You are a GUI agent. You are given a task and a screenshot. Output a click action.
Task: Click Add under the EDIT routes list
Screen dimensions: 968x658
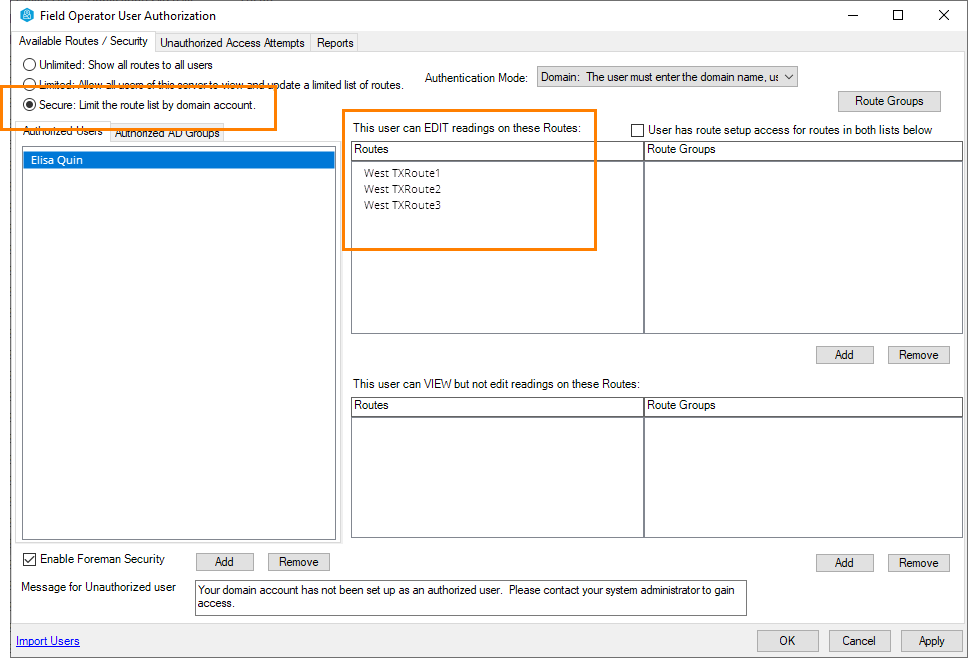(844, 355)
